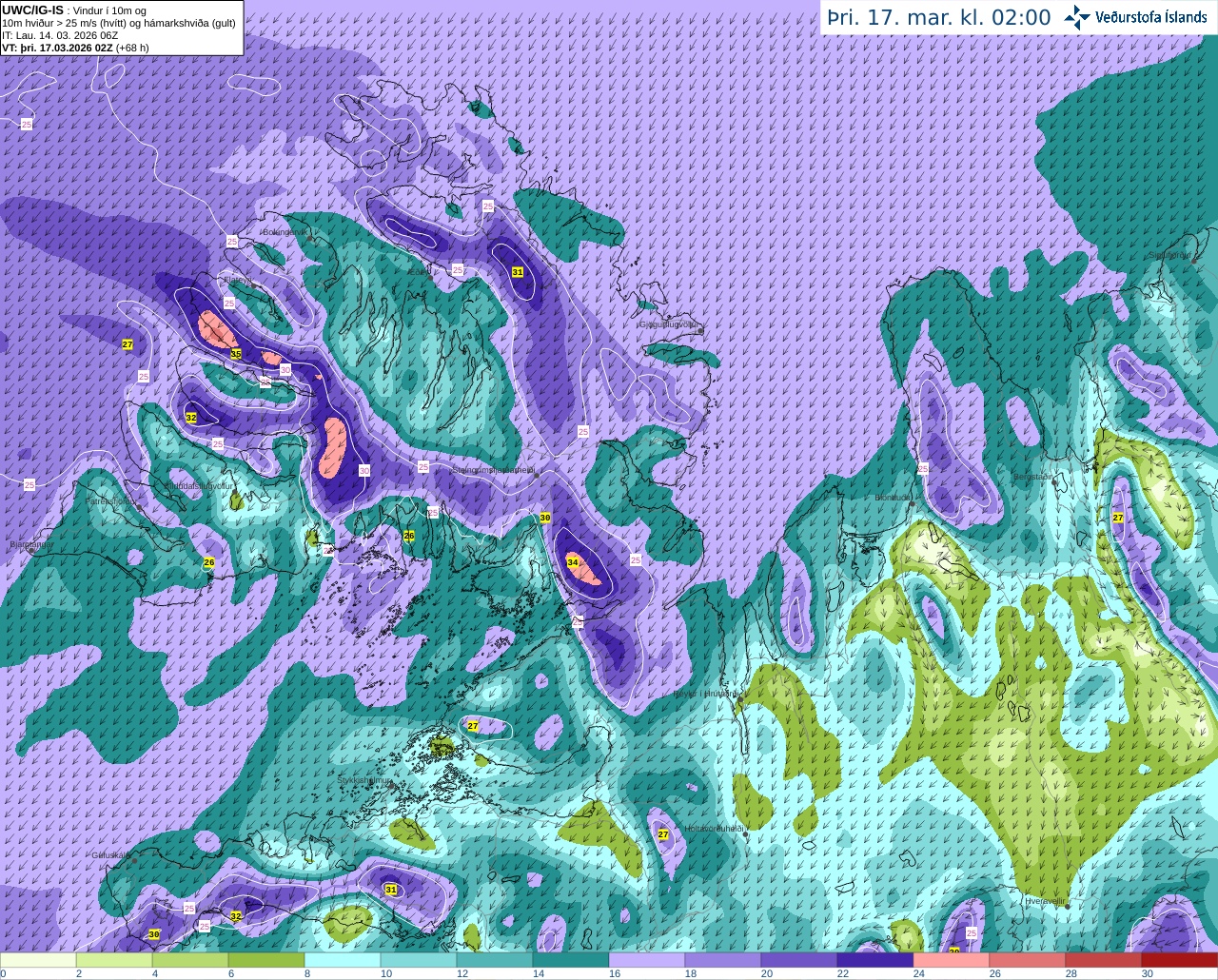Pick the 14–16 m/s dark teal legend swatch

(x=571, y=959)
